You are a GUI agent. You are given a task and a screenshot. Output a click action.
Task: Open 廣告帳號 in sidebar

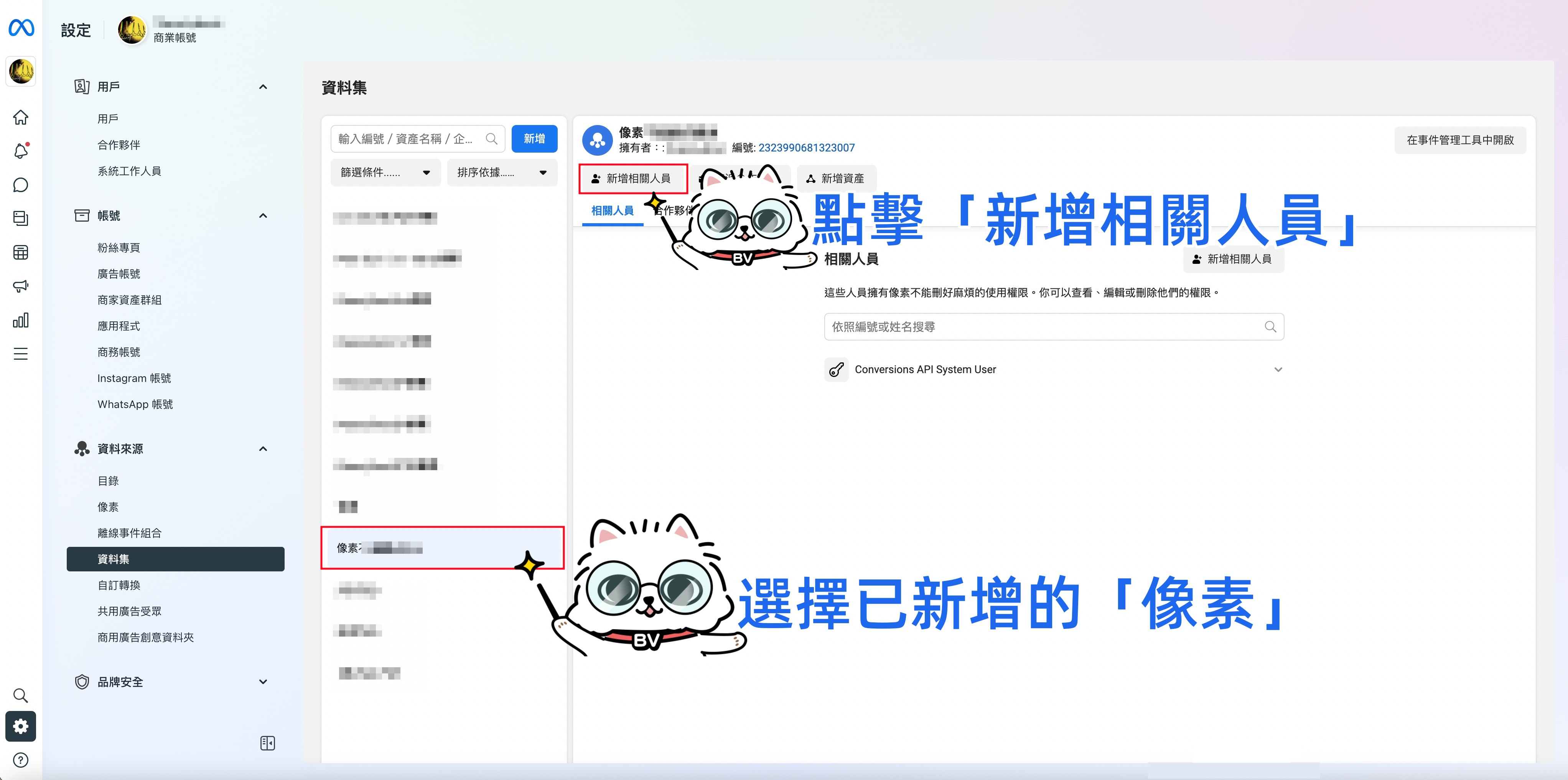pos(119,274)
